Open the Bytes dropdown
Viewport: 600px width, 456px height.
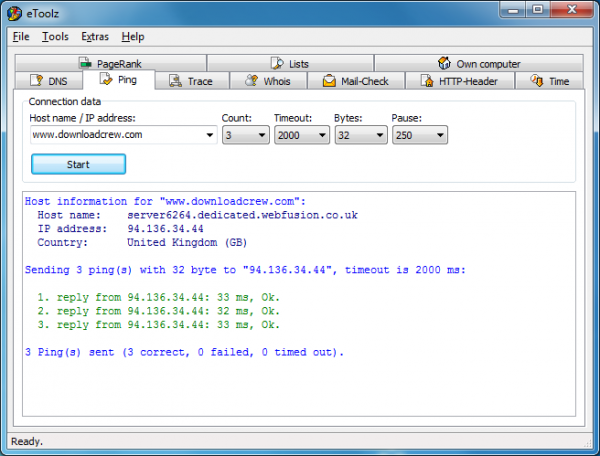378,135
